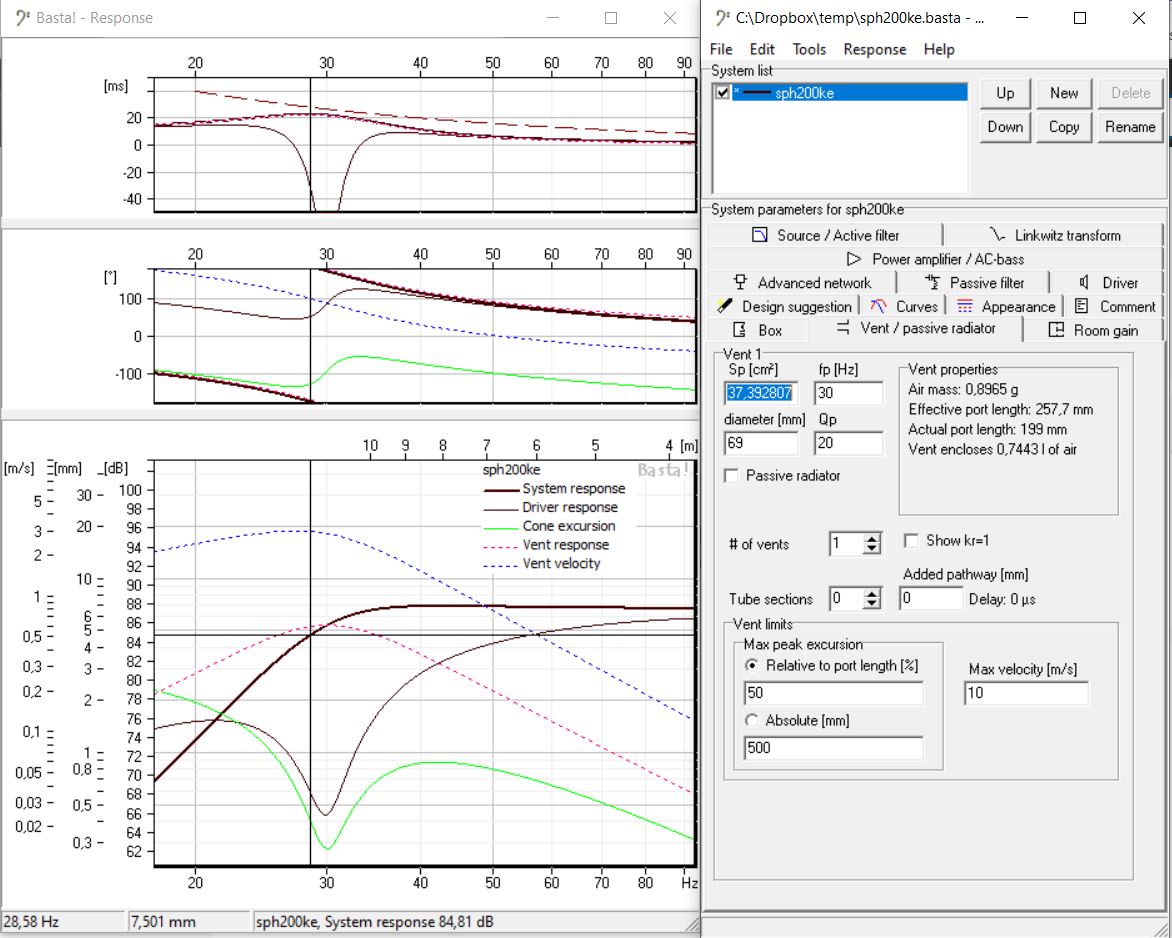Open the Response menu

tap(874, 49)
